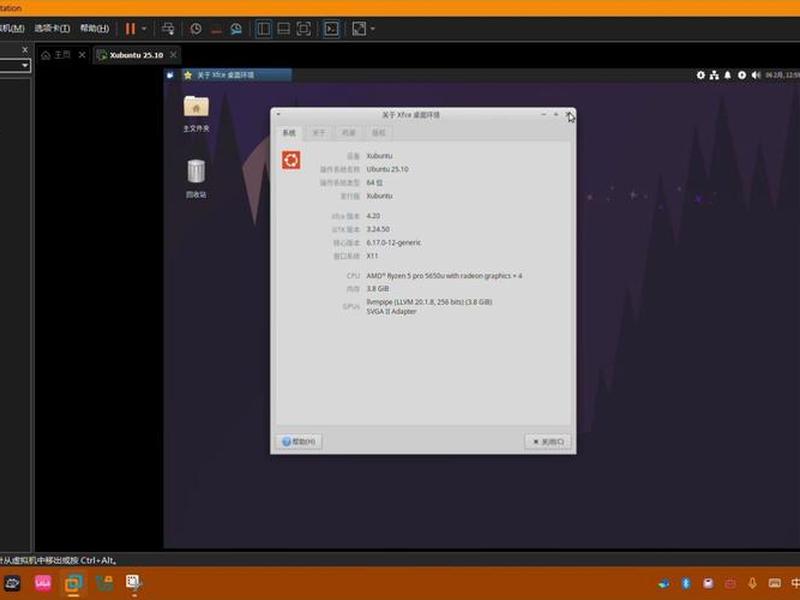Open the VMware Workstation taskbar icon
The width and height of the screenshot is (800, 600).
[73, 583]
